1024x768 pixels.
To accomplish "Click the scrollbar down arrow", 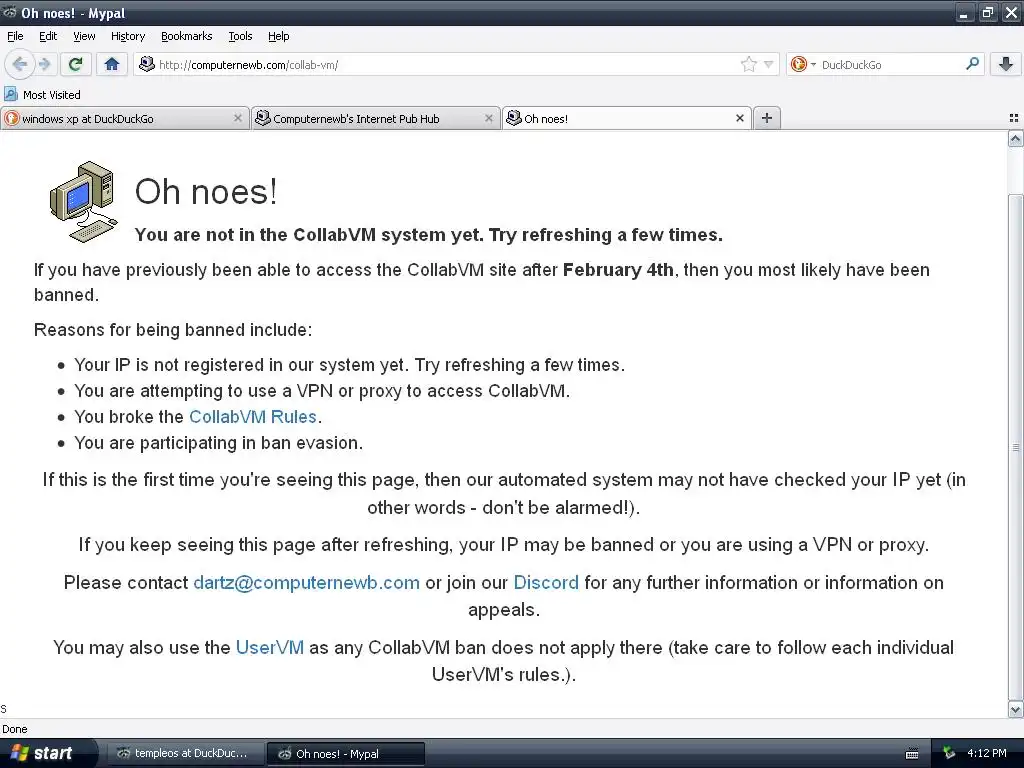I will click(x=1016, y=709).
